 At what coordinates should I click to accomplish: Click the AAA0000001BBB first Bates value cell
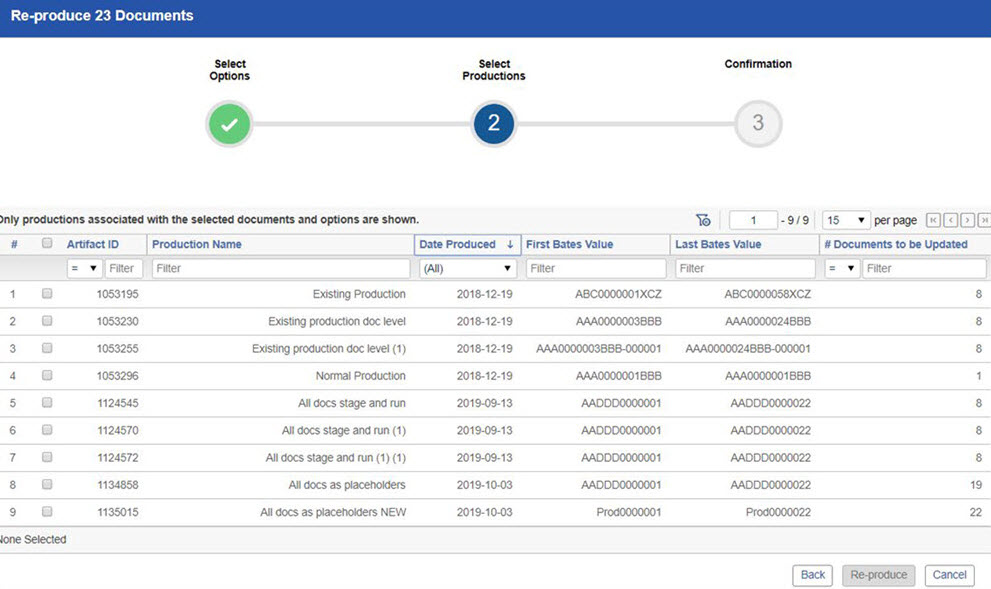click(x=618, y=376)
